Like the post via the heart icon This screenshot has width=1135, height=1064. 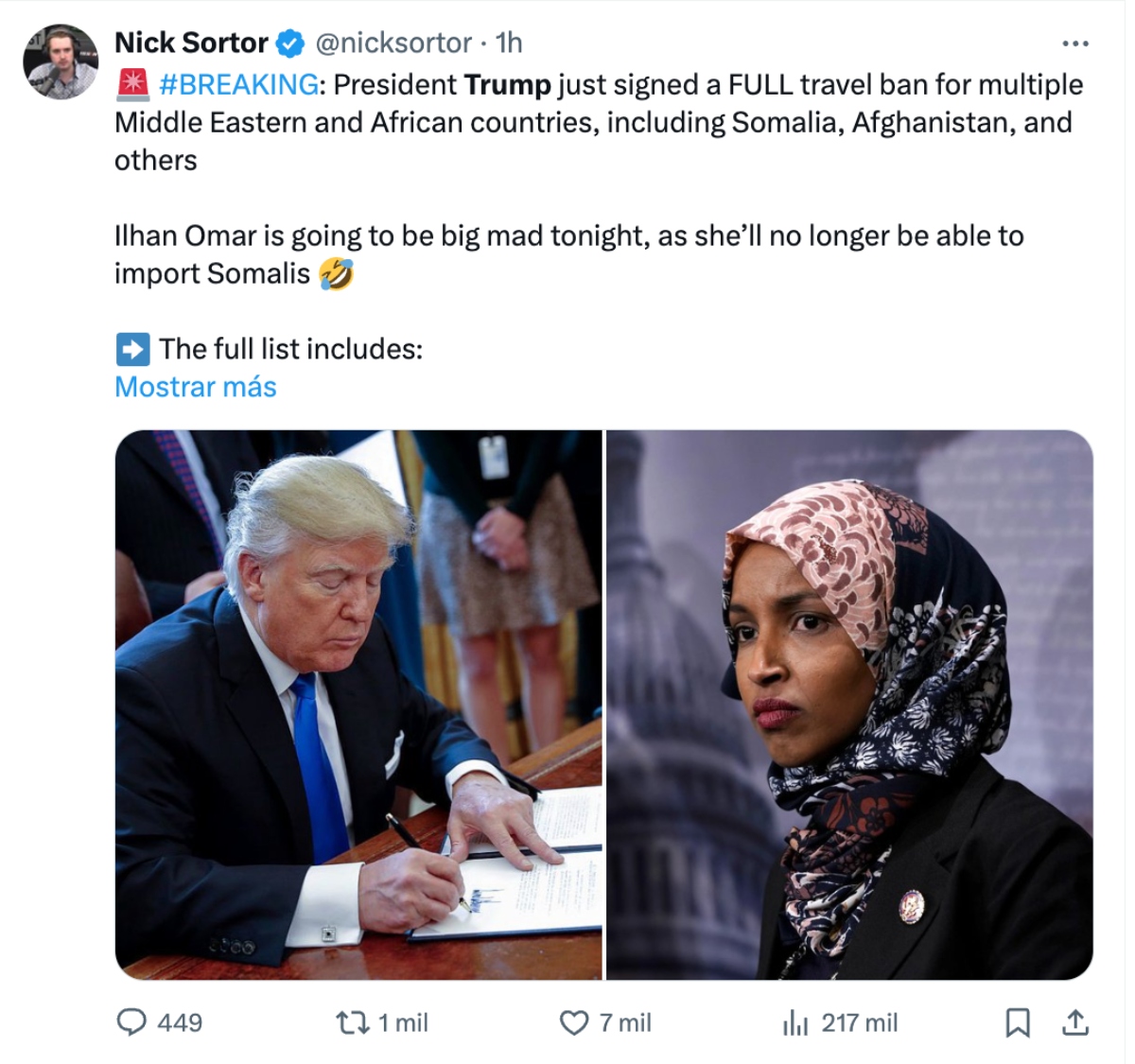point(574,1022)
